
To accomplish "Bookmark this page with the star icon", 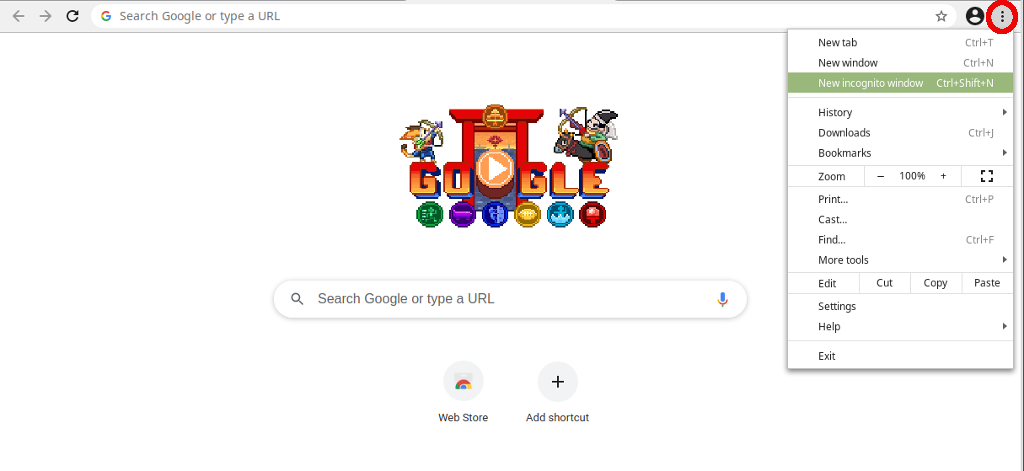I will 941,16.
